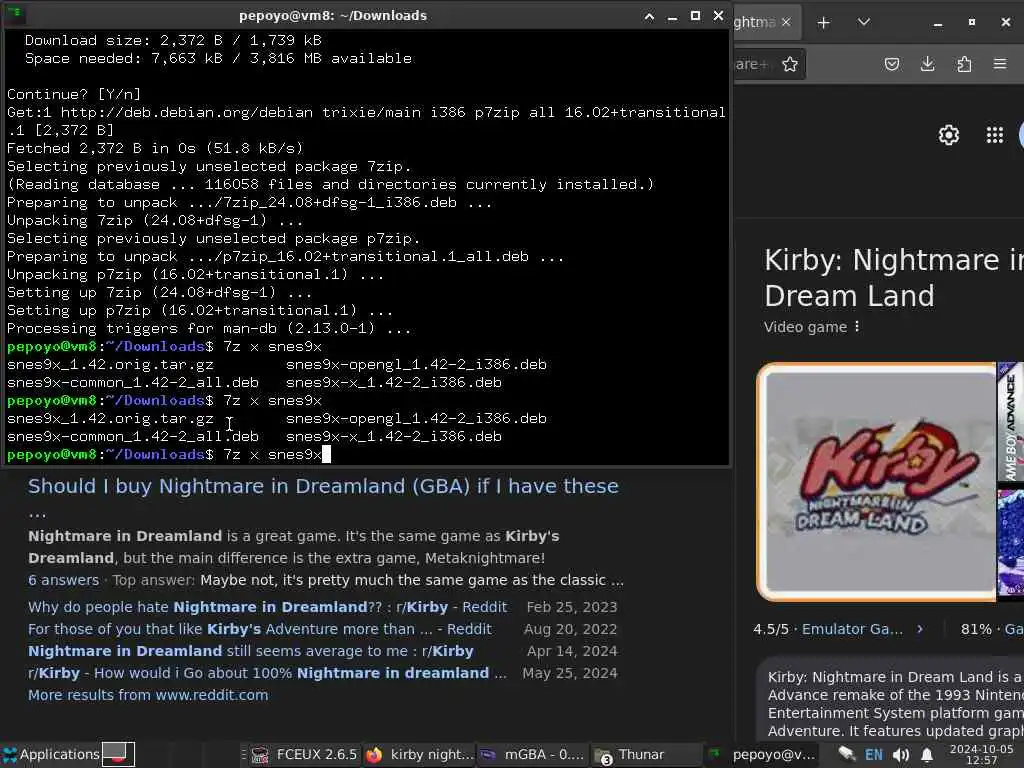Open Google apps grid icon
1024x768 pixels.
(995, 135)
